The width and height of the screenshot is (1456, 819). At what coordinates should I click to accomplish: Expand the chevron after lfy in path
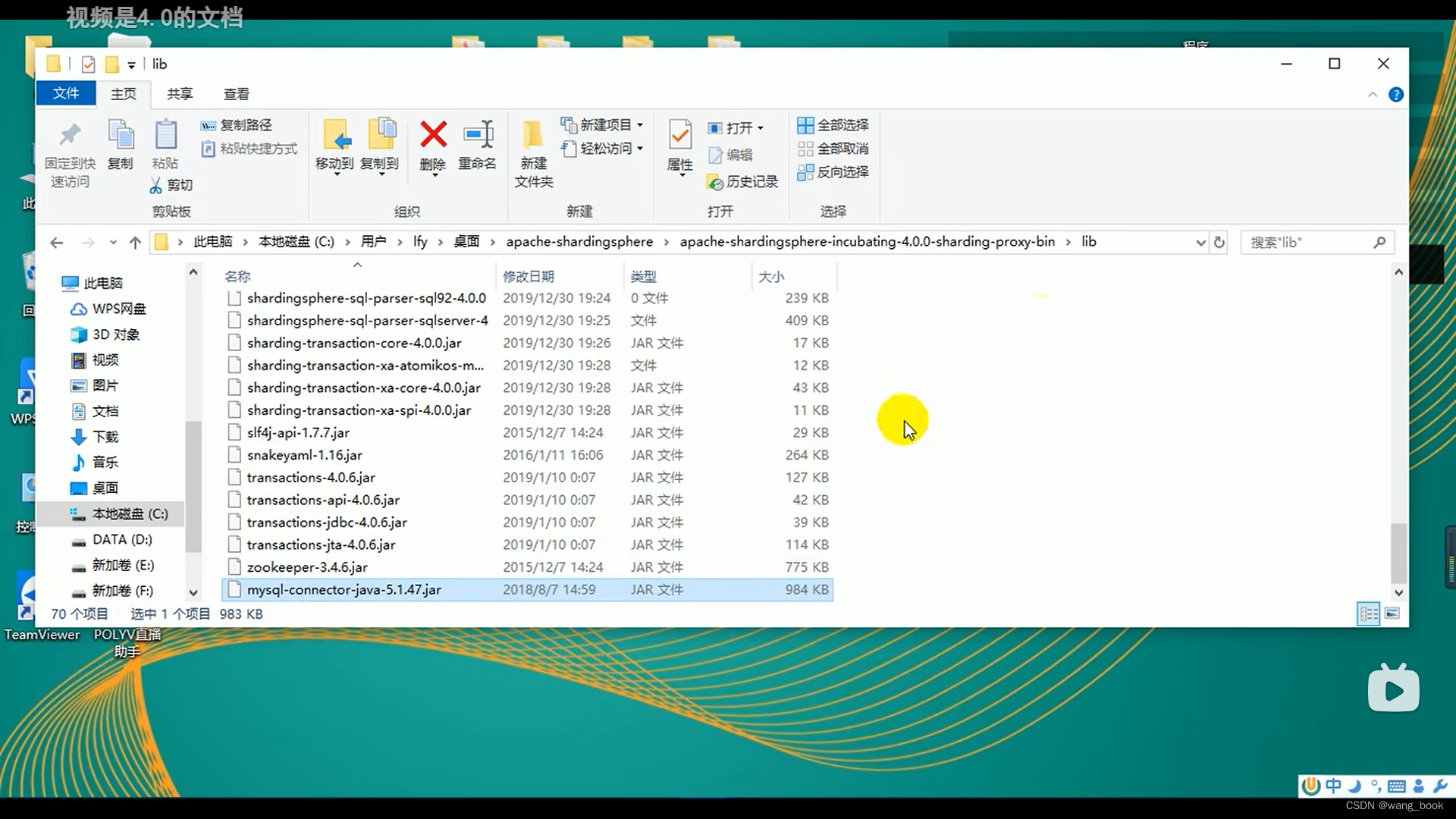(x=441, y=243)
